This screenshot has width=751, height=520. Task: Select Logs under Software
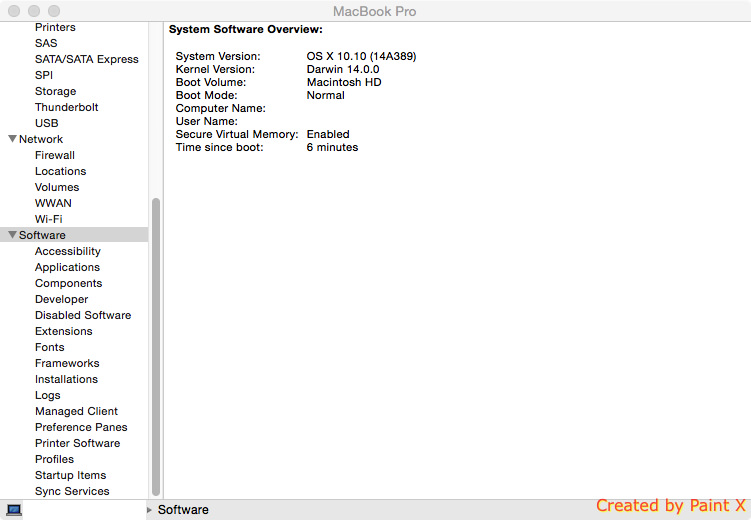47,396
